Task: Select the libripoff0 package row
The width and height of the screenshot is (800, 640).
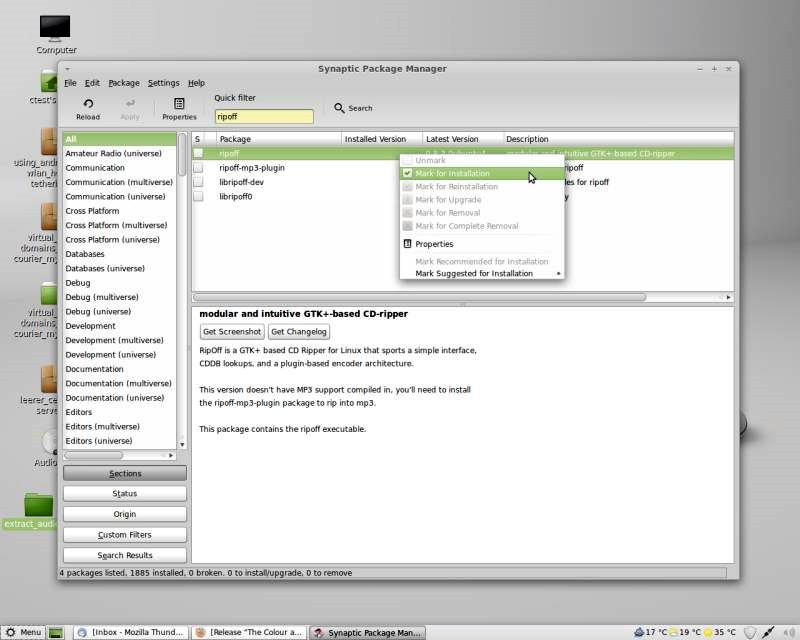Action: pos(296,196)
